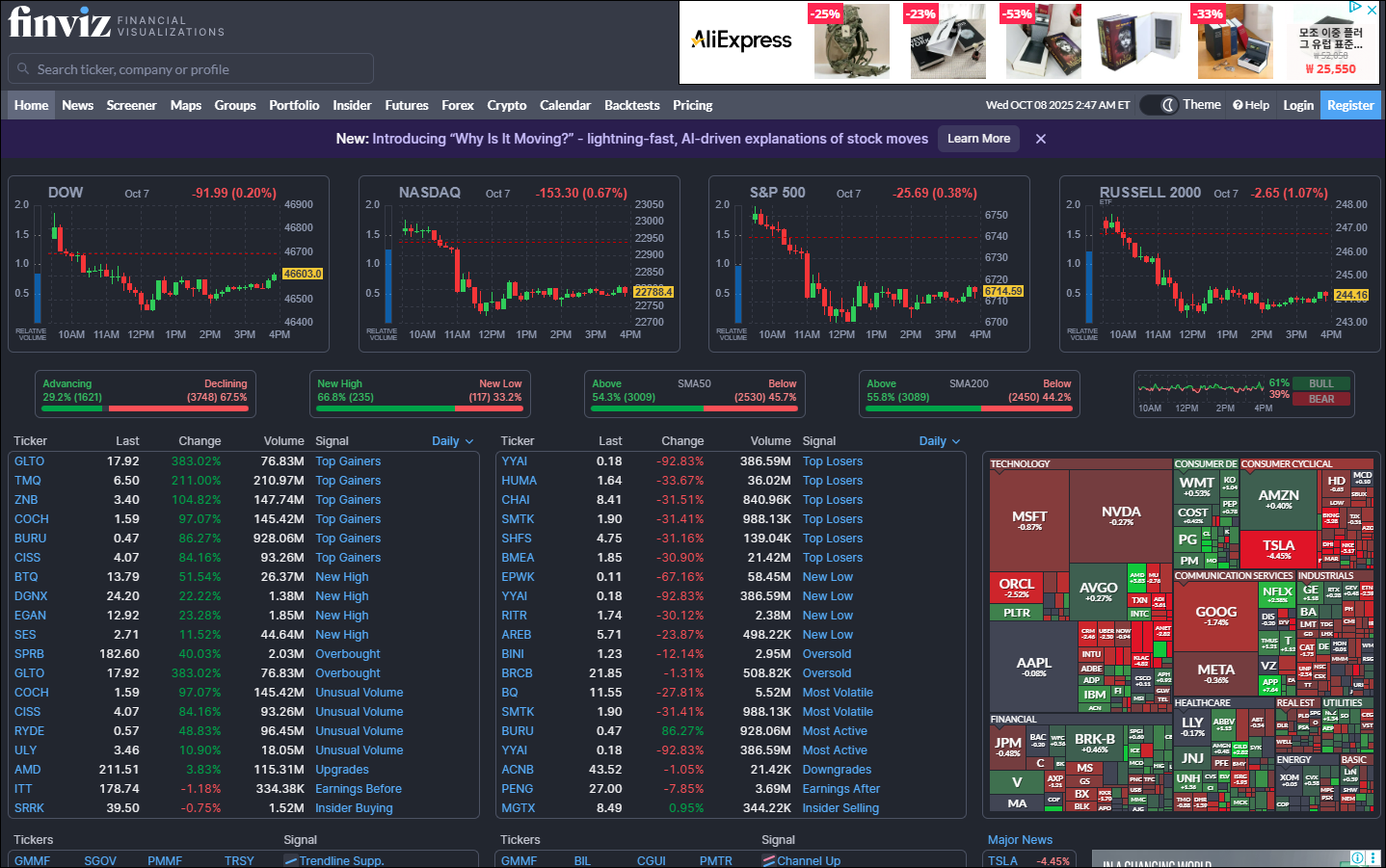The height and width of the screenshot is (868, 1386).
Task: Click the Learn More button
Action: pos(978,139)
